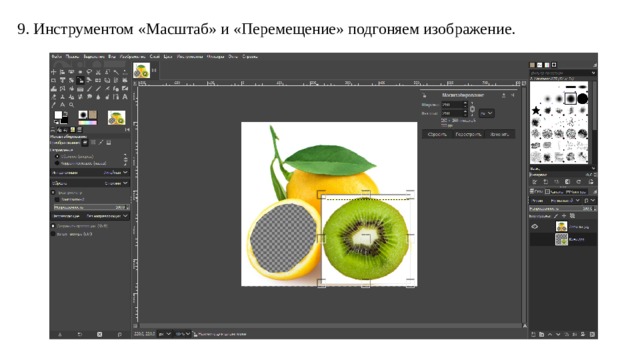Click the delete layer icon below layers
640x360 pixels.
591,334
